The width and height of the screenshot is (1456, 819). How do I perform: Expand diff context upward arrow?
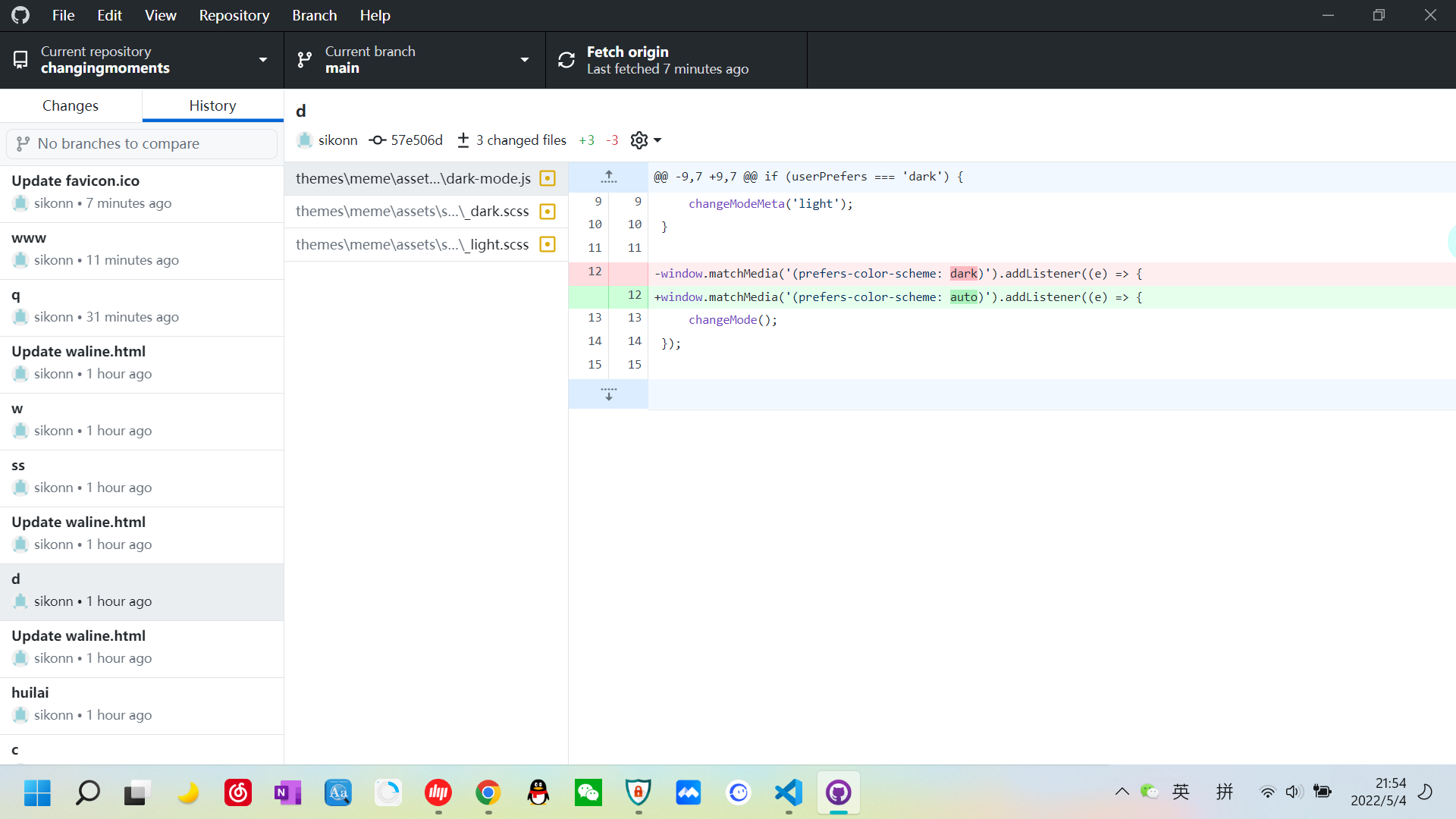coord(608,177)
